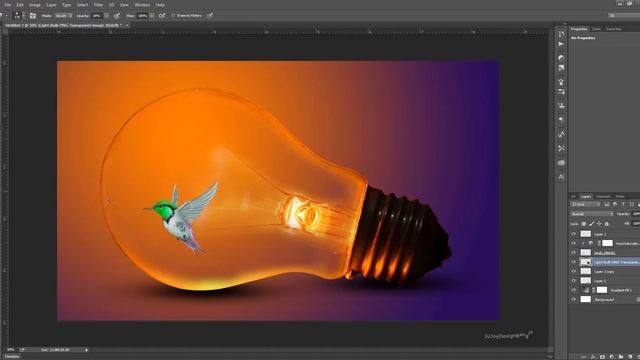Viewport: 640px width, 360px height.
Task: Open the Character panel icon in side strip
Action: click(561, 176)
